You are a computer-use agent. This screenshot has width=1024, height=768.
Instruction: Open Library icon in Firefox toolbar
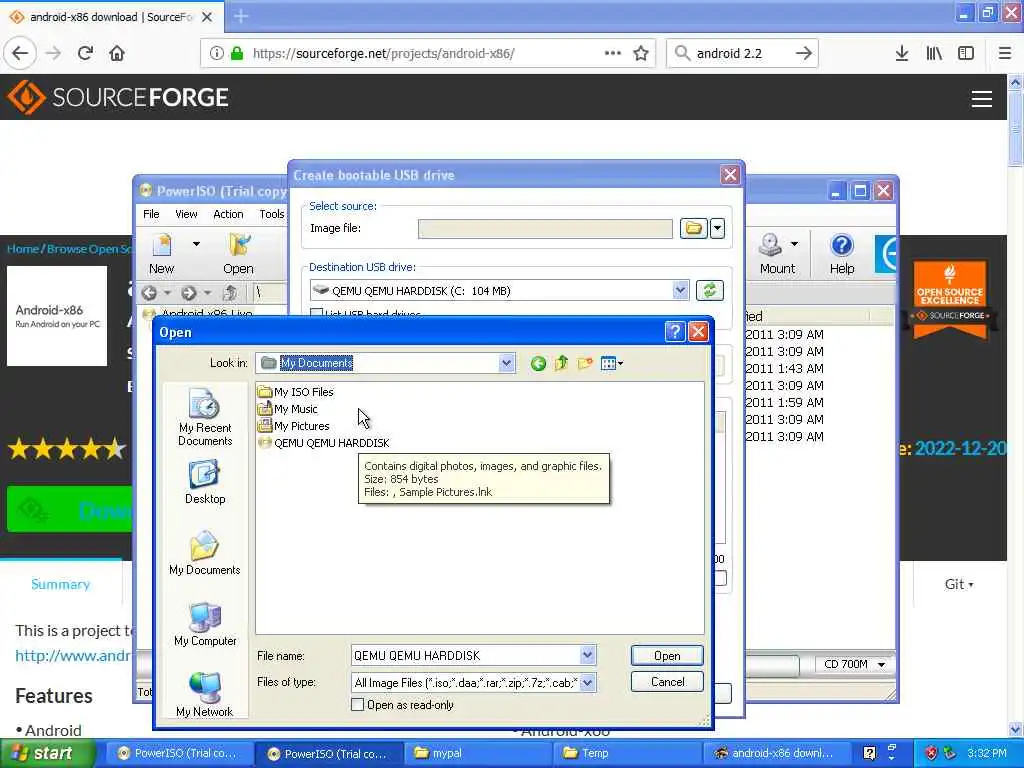pos(934,54)
